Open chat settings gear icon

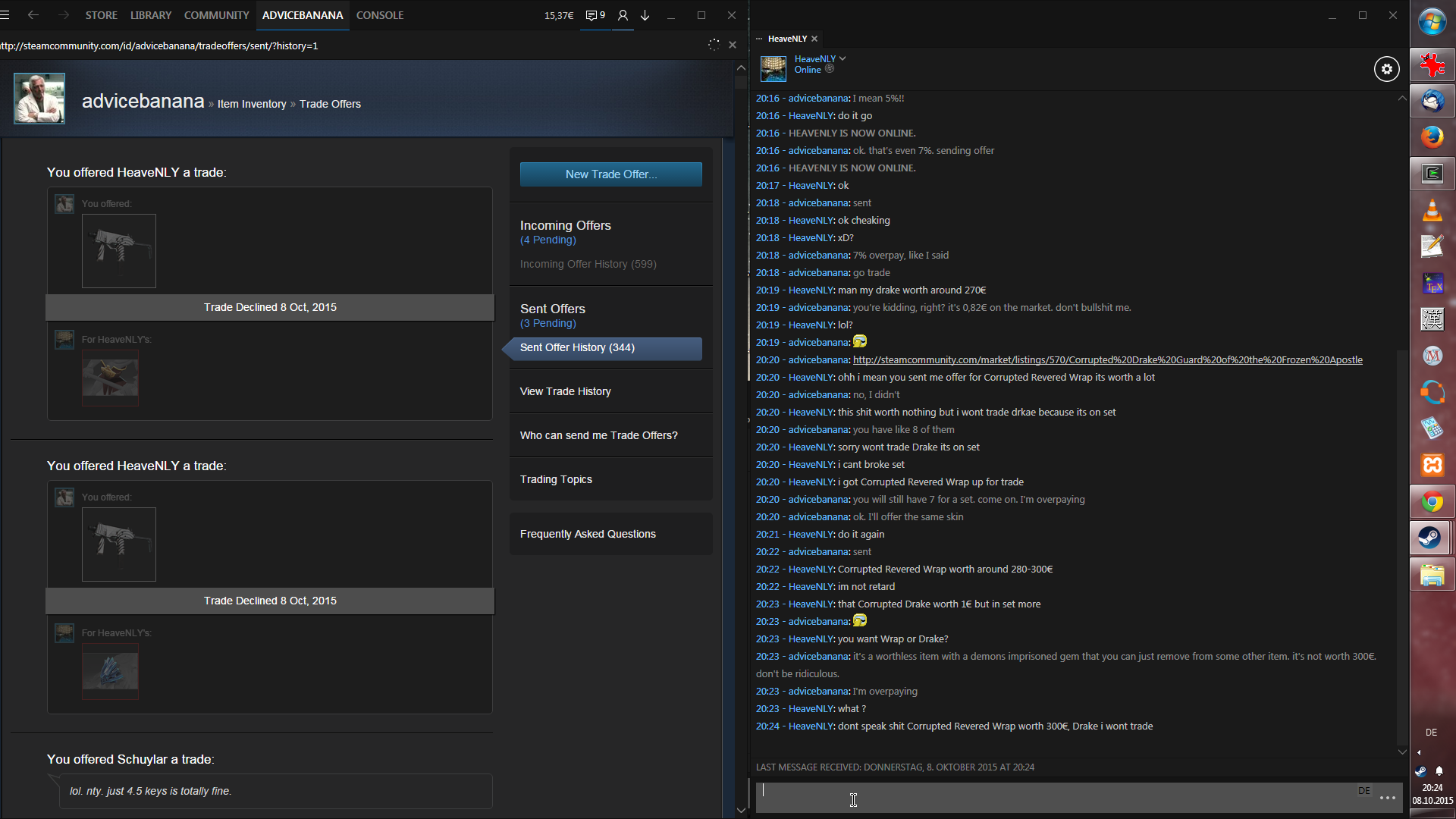pyautogui.click(x=1386, y=69)
